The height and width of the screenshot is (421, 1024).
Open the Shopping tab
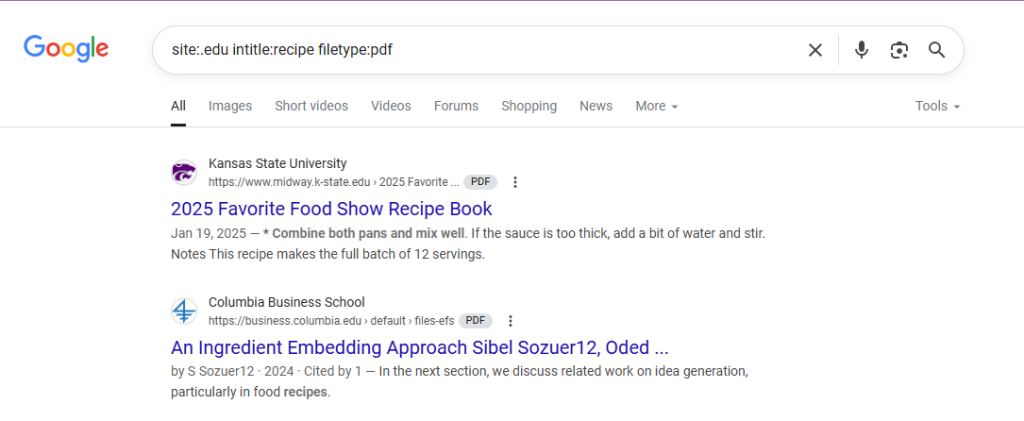click(529, 106)
